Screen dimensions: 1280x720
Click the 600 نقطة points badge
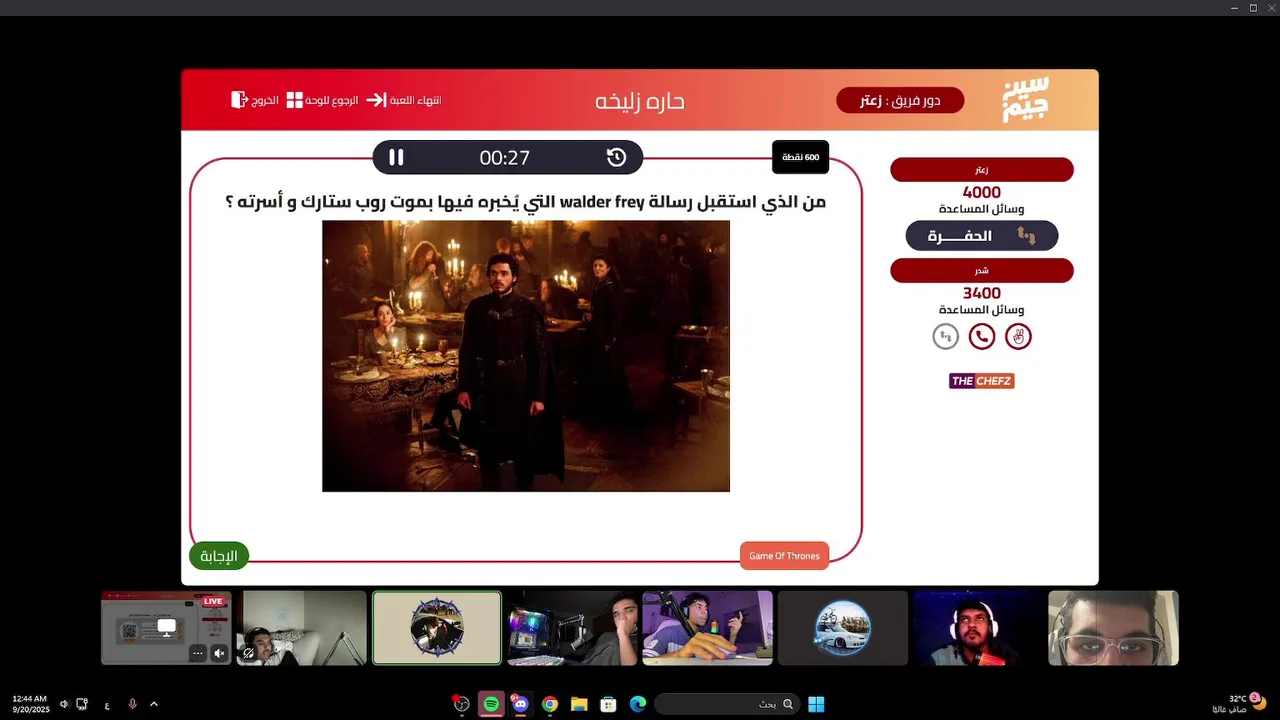point(800,157)
